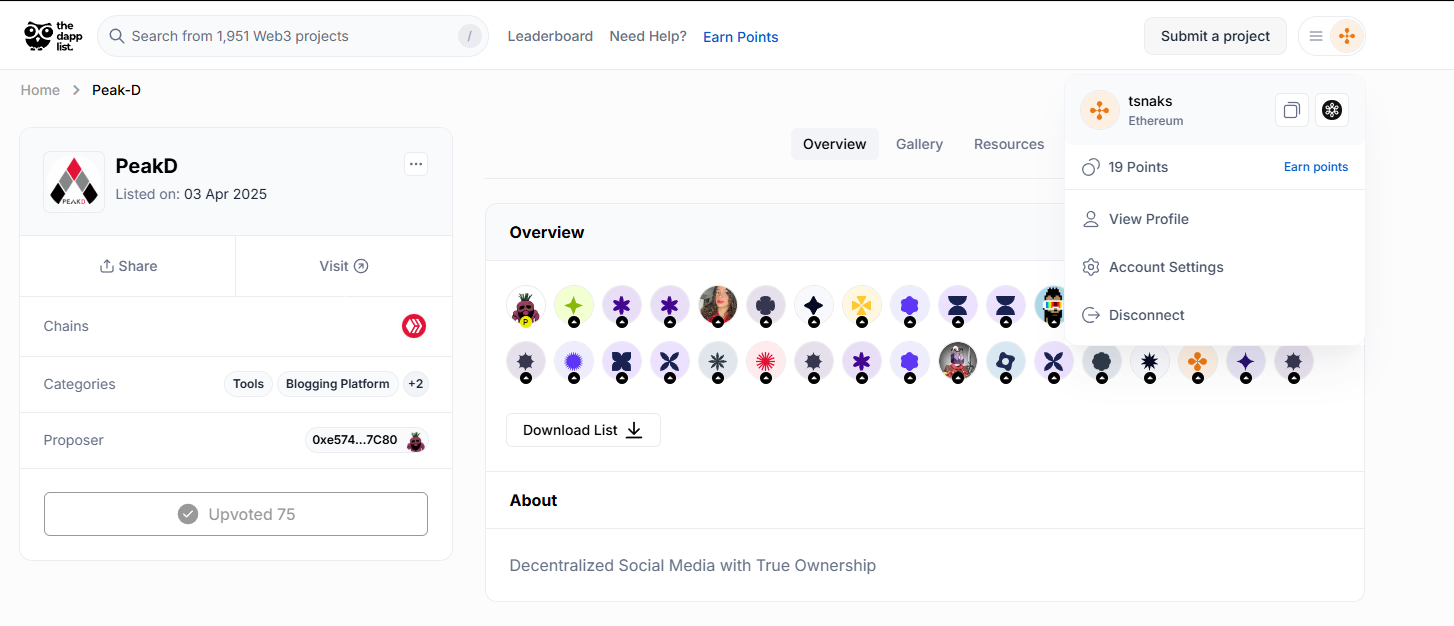Select the bright blue spiky burst avatar
The image size is (1454, 626).
(x=574, y=362)
